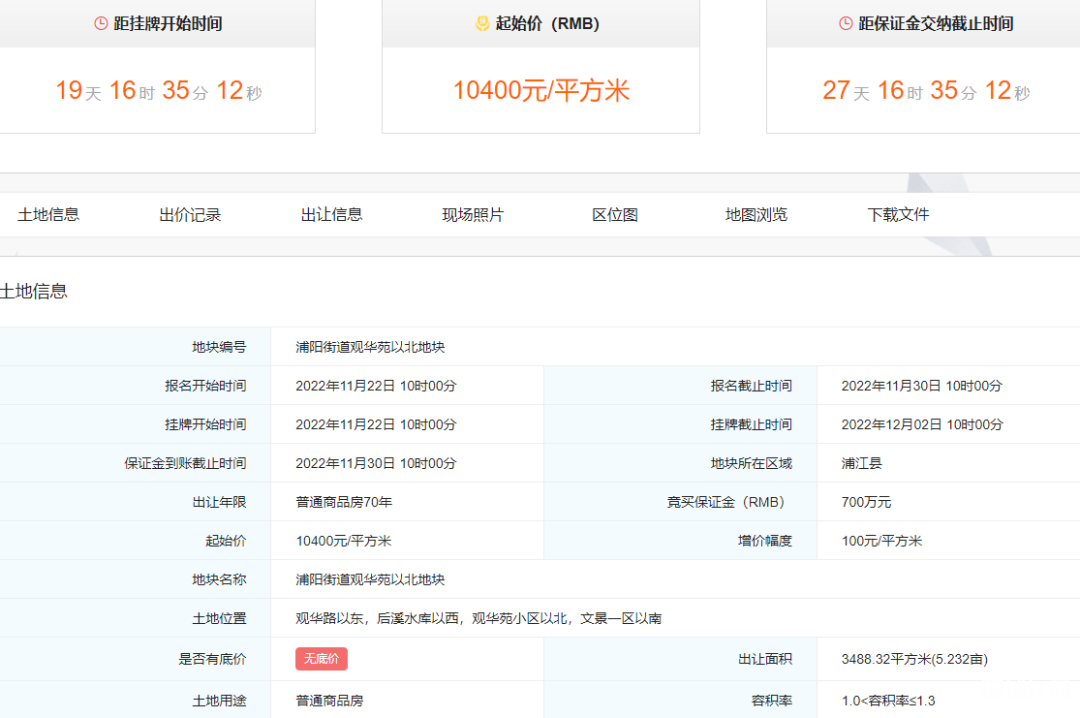Click the table 起始价 value 10400元/平方米
Screen dimensions: 1080x718
click(x=344, y=541)
